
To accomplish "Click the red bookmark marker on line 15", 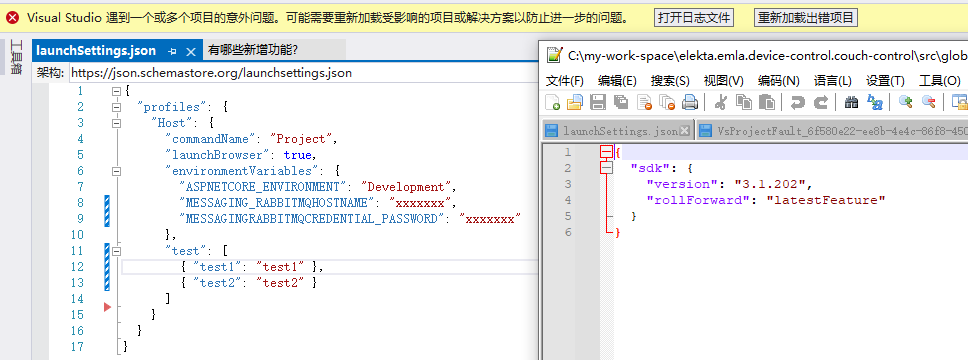I will (x=107, y=307).
